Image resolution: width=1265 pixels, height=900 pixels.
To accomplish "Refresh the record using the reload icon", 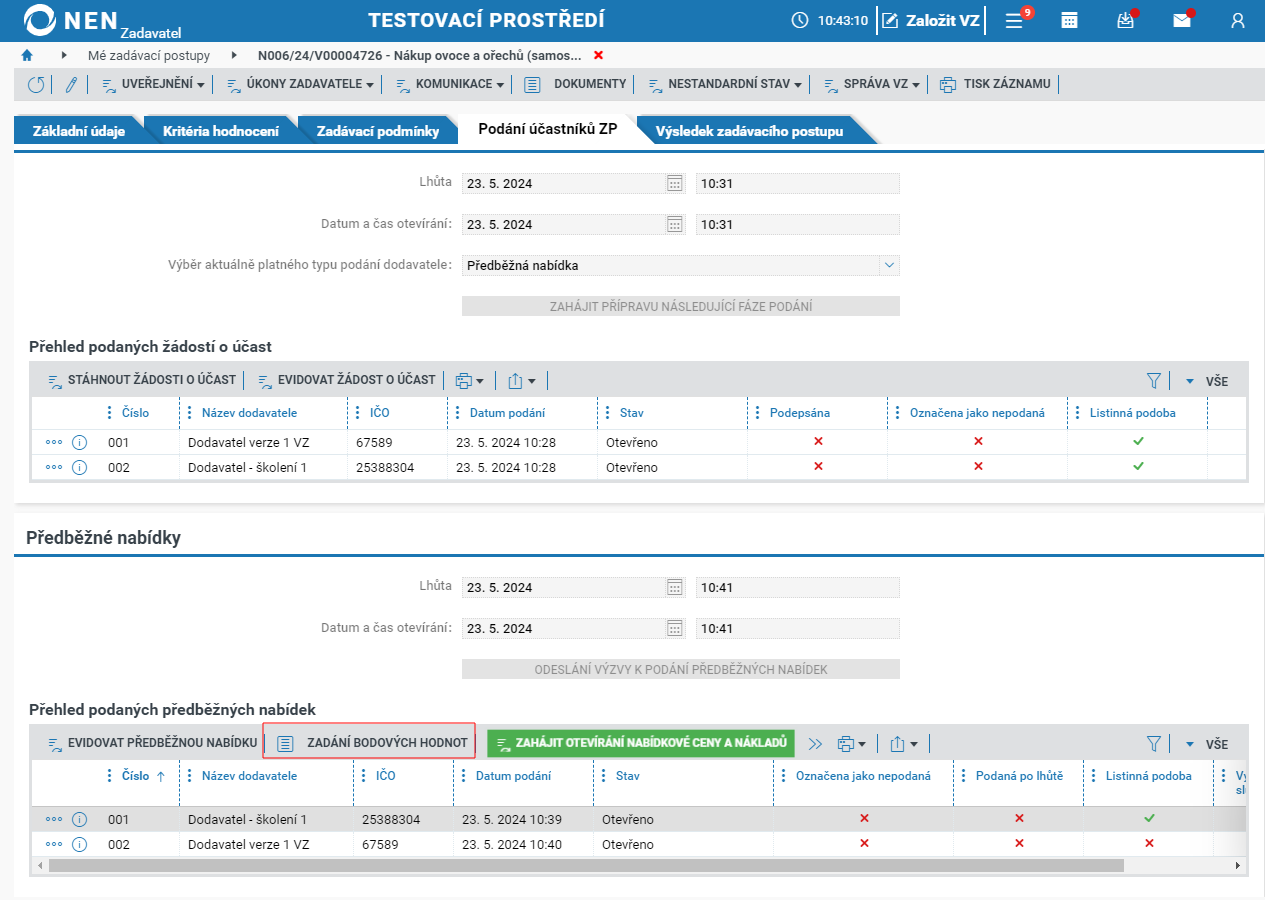I will [x=36, y=85].
